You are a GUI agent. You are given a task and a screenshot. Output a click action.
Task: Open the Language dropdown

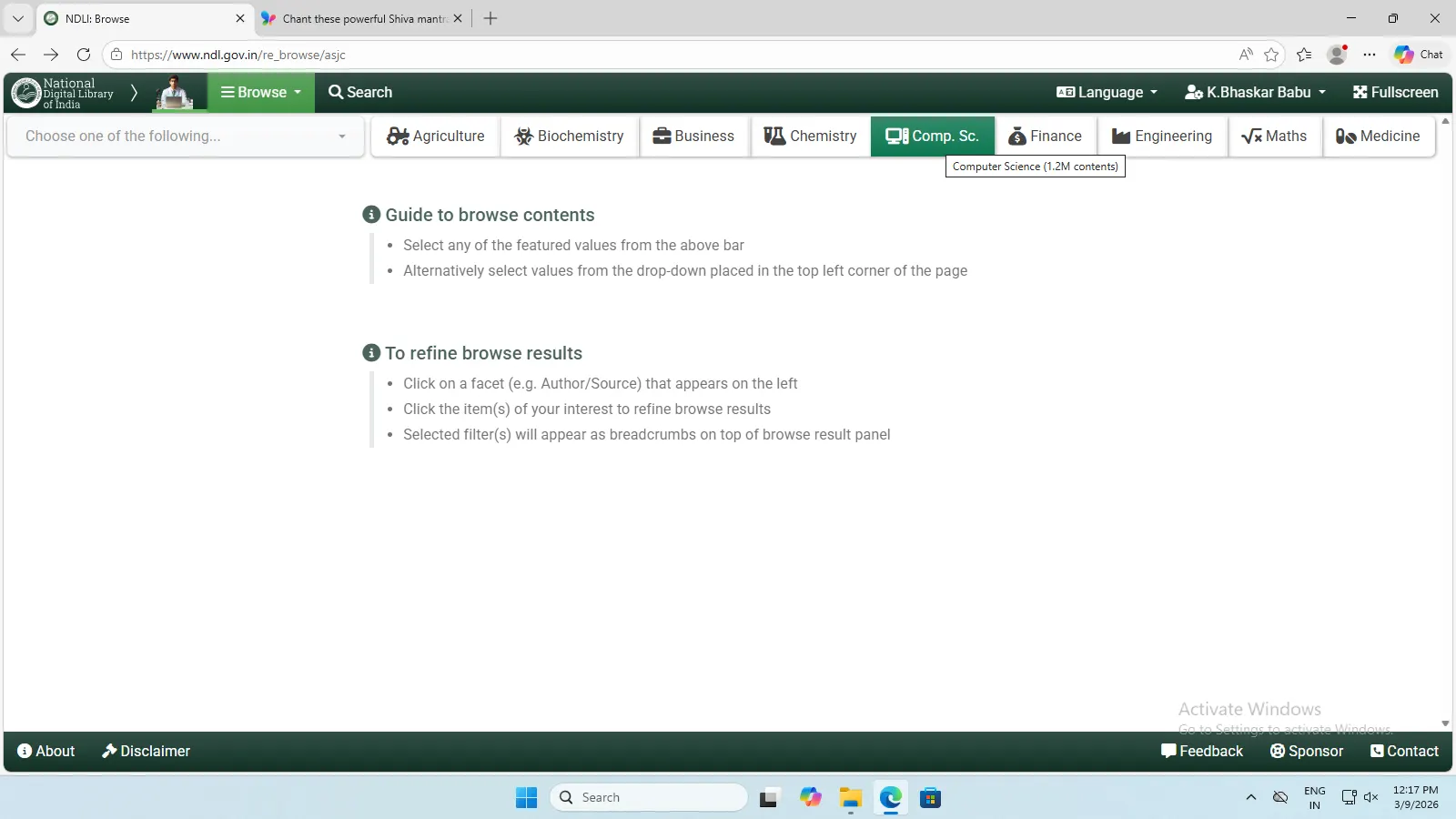pos(1107,93)
